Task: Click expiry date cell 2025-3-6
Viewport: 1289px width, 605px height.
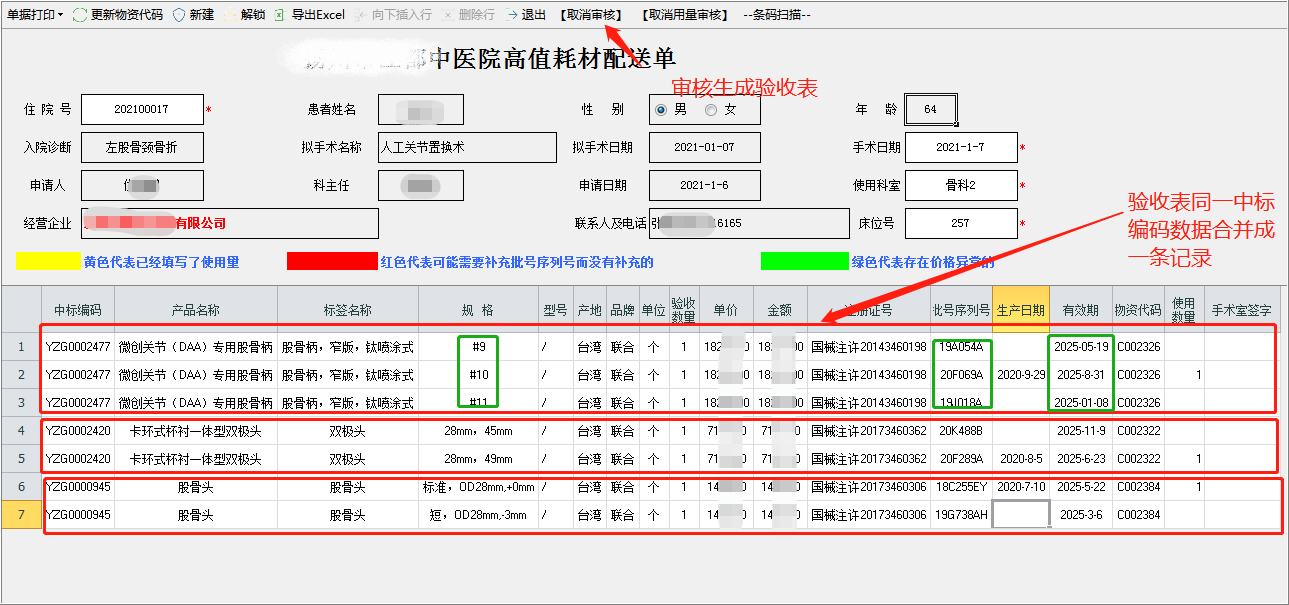Action: pos(1081,515)
